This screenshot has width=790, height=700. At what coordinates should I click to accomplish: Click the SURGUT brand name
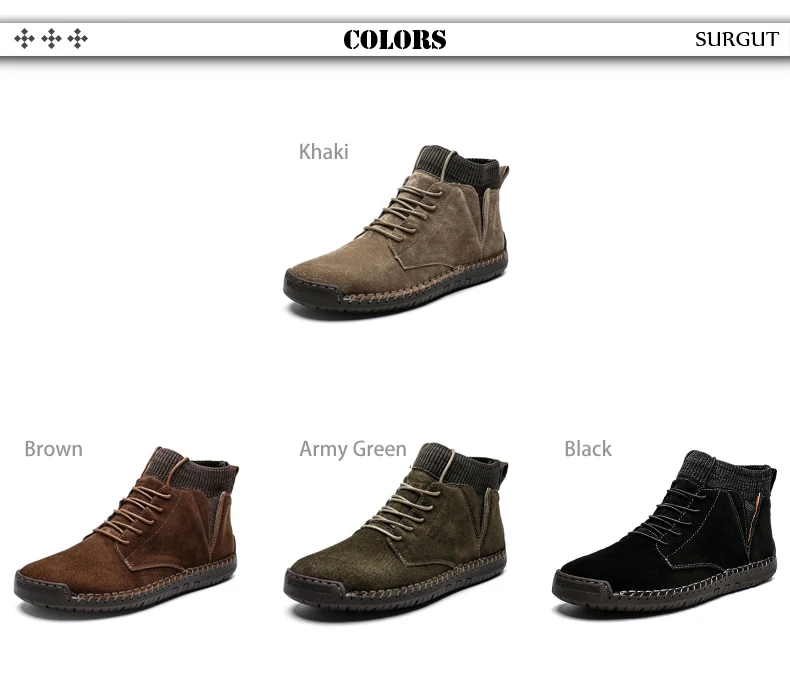(x=737, y=39)
